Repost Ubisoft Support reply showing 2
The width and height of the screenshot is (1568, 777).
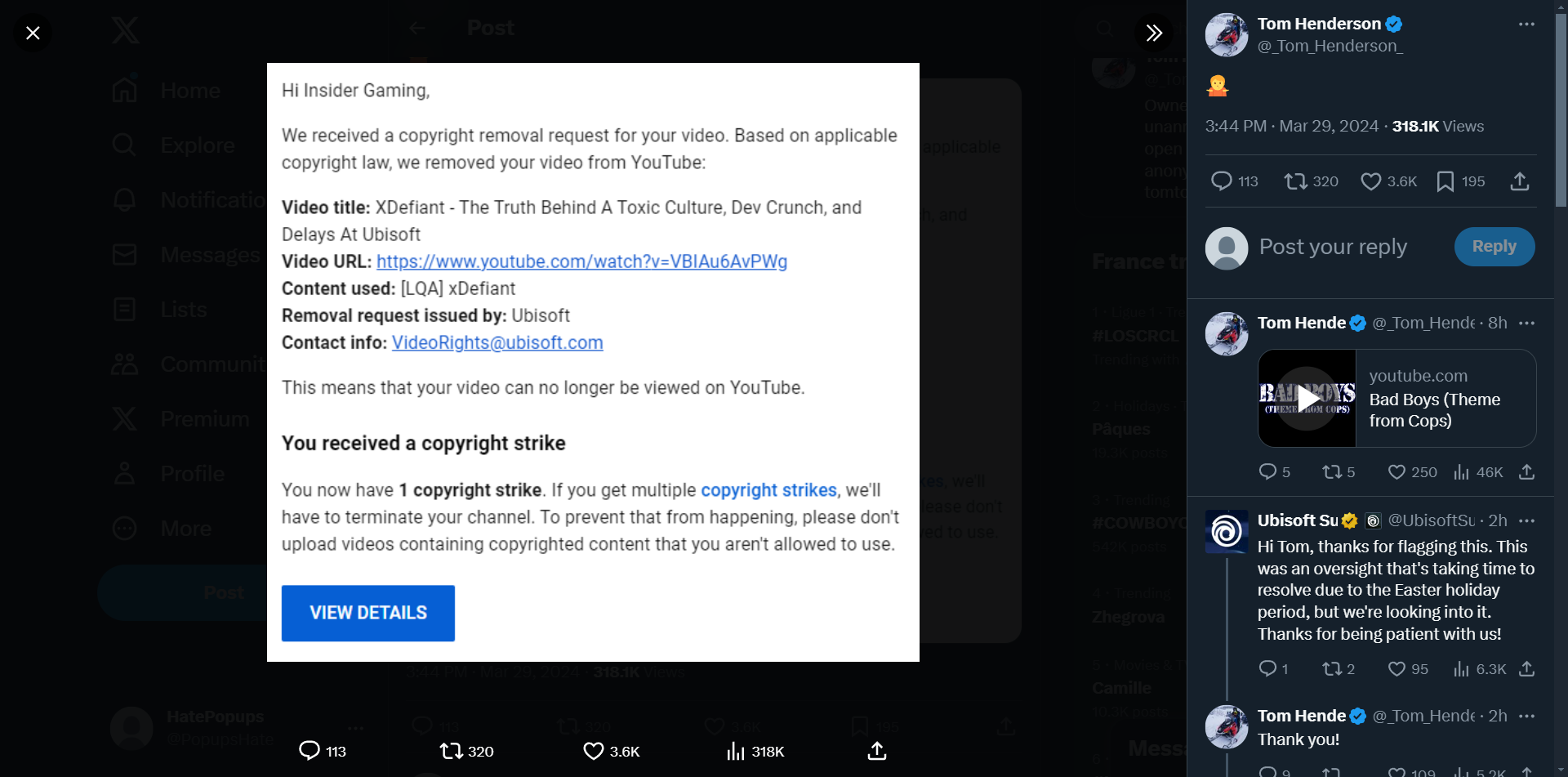(x=1339, y=669)
